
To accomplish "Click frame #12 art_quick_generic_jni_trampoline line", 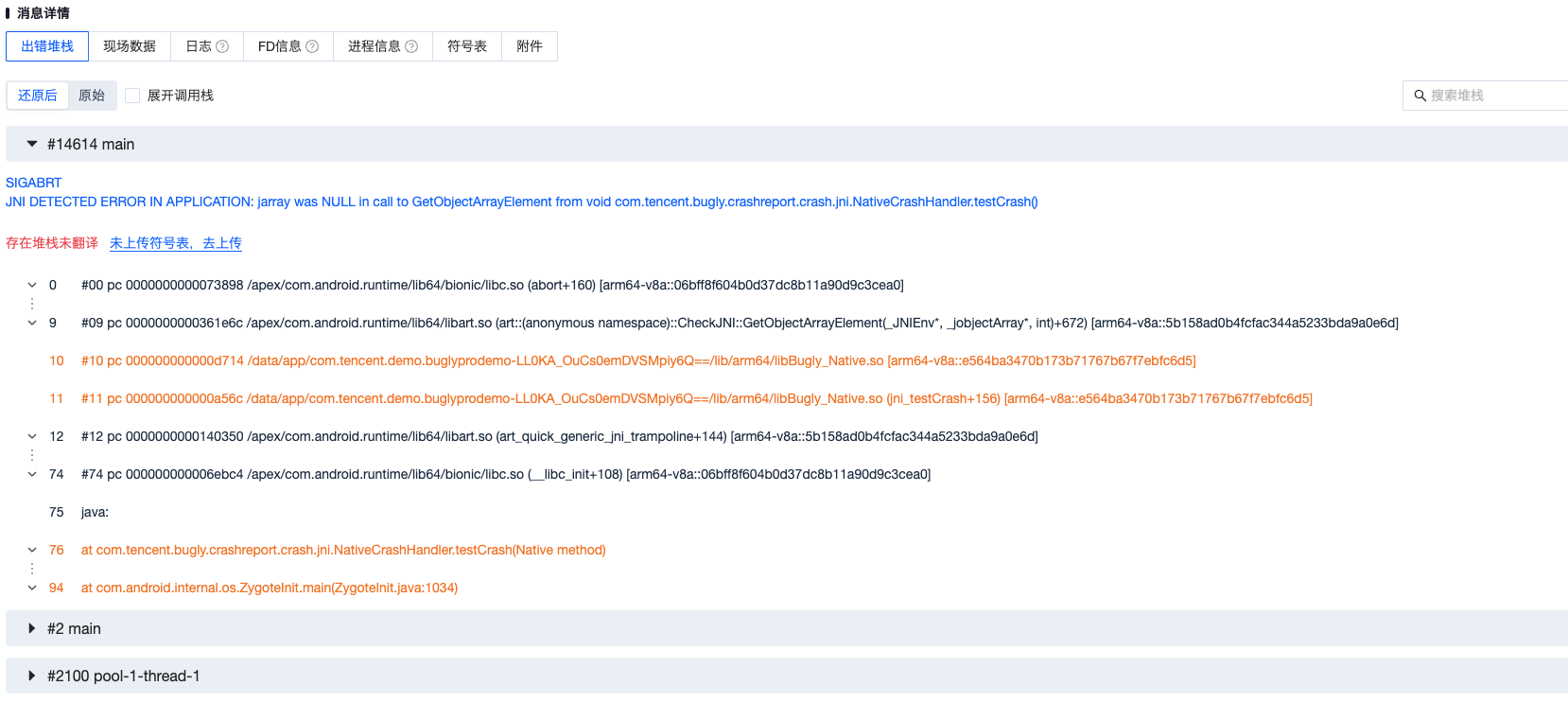I will pyautogui.click(x=560, y=436).
